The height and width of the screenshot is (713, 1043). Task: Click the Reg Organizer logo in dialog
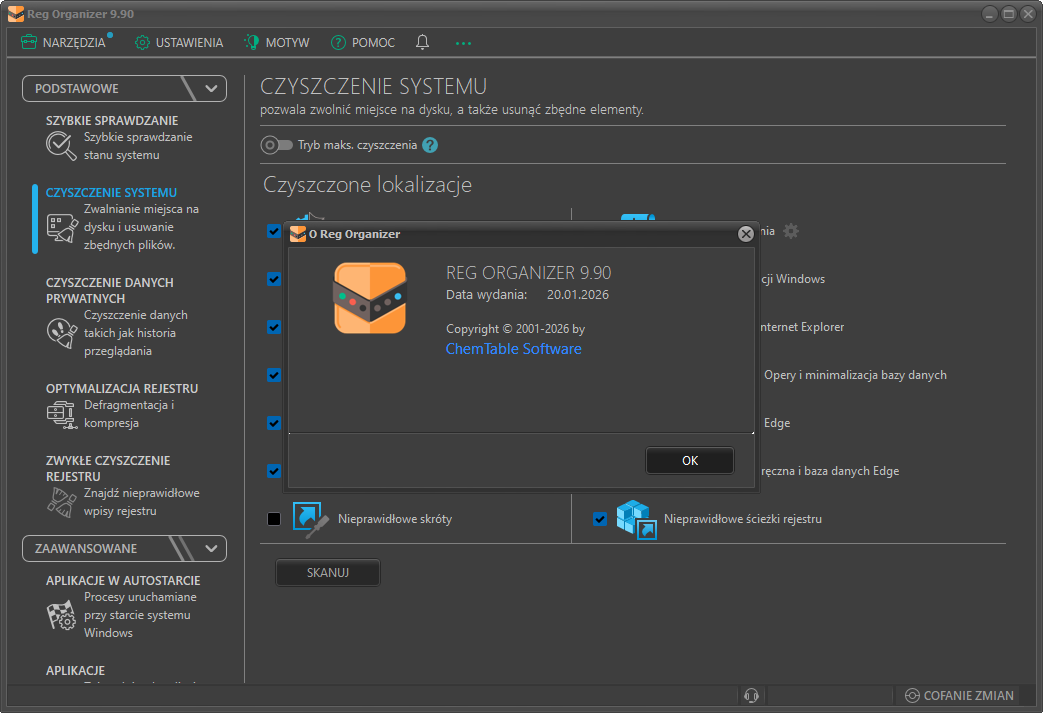(x=370, y=298)
